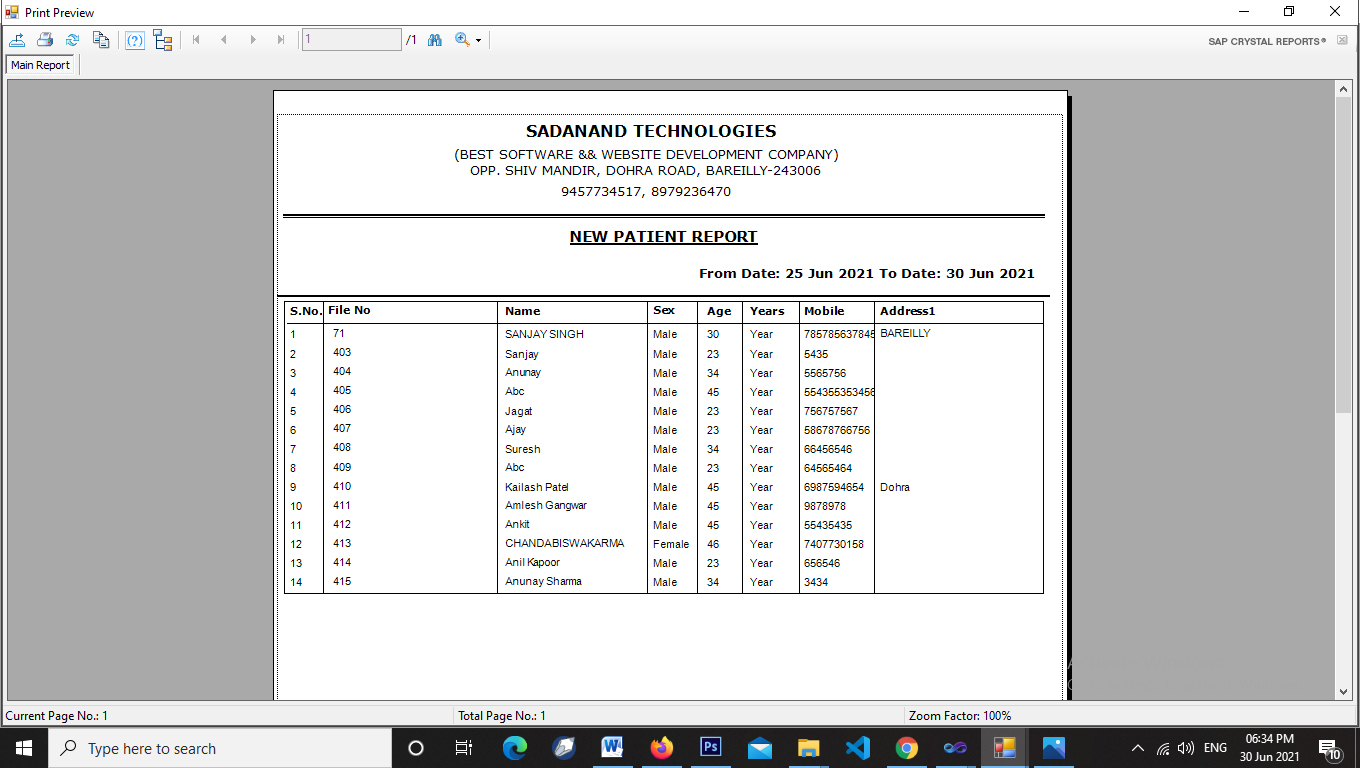Refresh the report with the refresh icon
1360x768 pixels.
pyautogui.click(x=72, y=40)
